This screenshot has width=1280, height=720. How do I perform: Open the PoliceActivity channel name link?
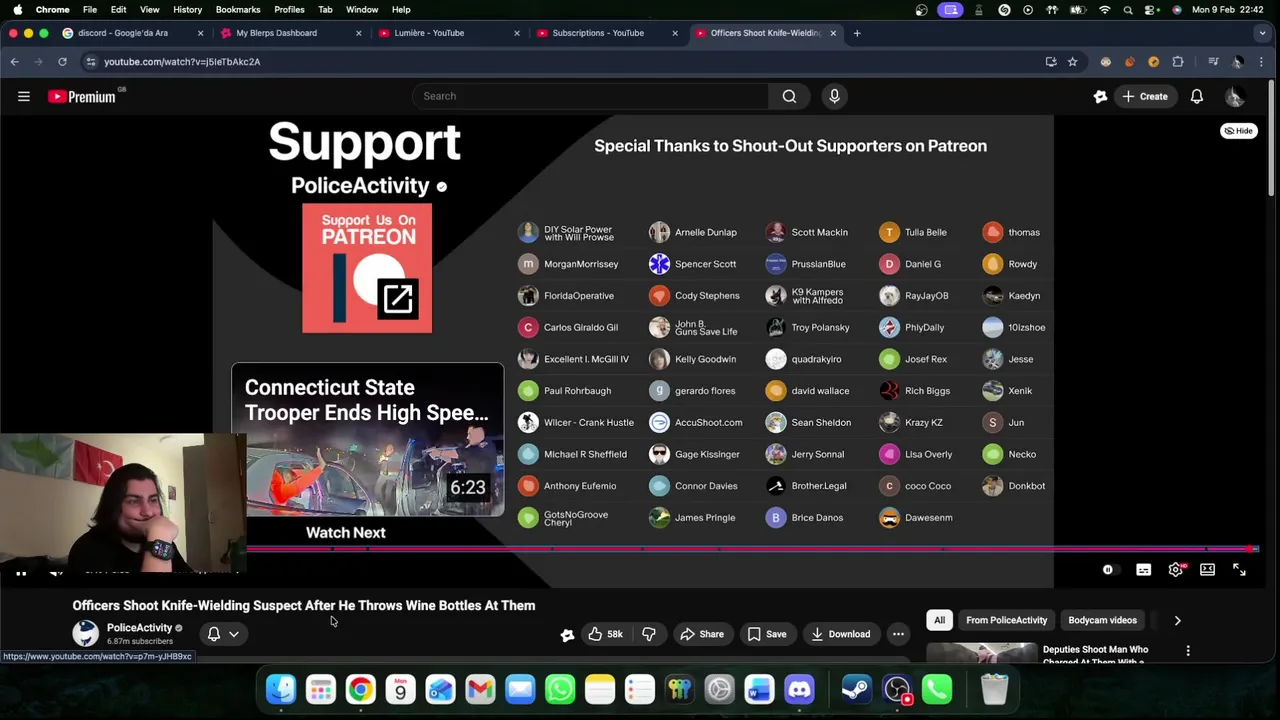[139, 628]
